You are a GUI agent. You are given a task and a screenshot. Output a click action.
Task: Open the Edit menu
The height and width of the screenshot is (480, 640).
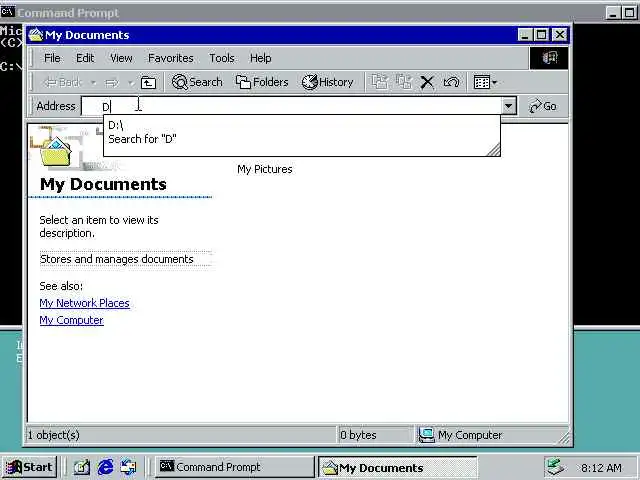(85, 58)
